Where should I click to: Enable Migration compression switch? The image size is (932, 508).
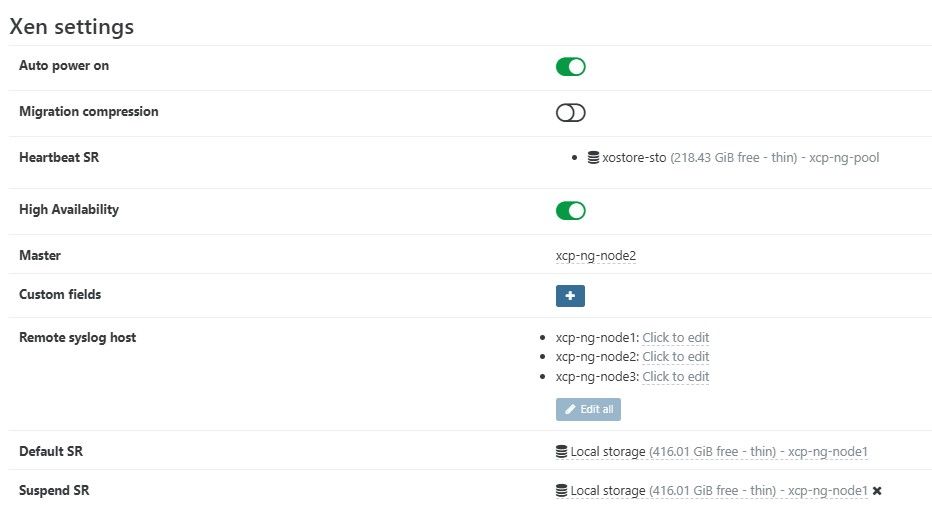570,113
